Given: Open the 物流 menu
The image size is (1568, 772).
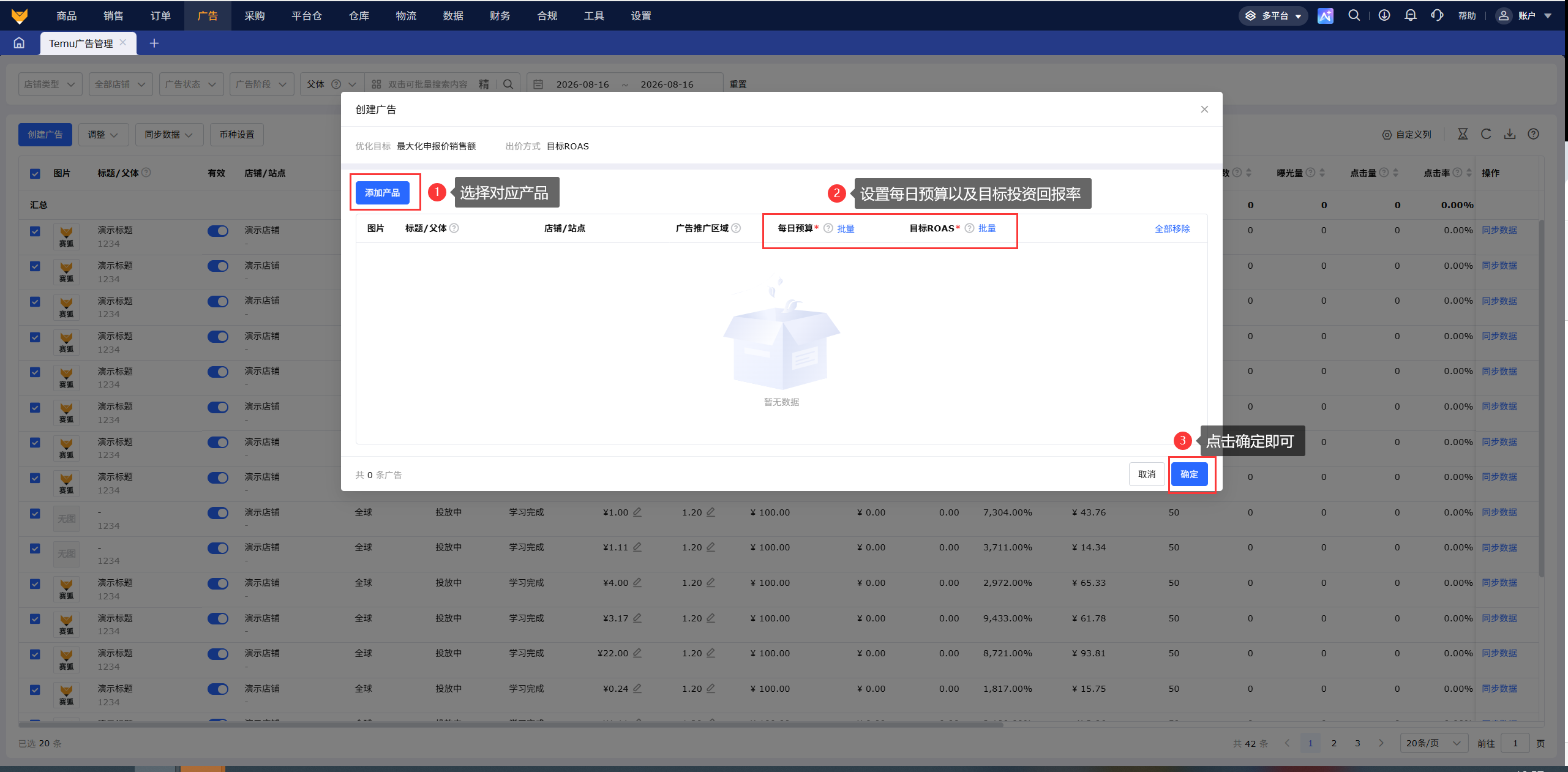Looking at the screenshot, I should [x=406, y=16].
